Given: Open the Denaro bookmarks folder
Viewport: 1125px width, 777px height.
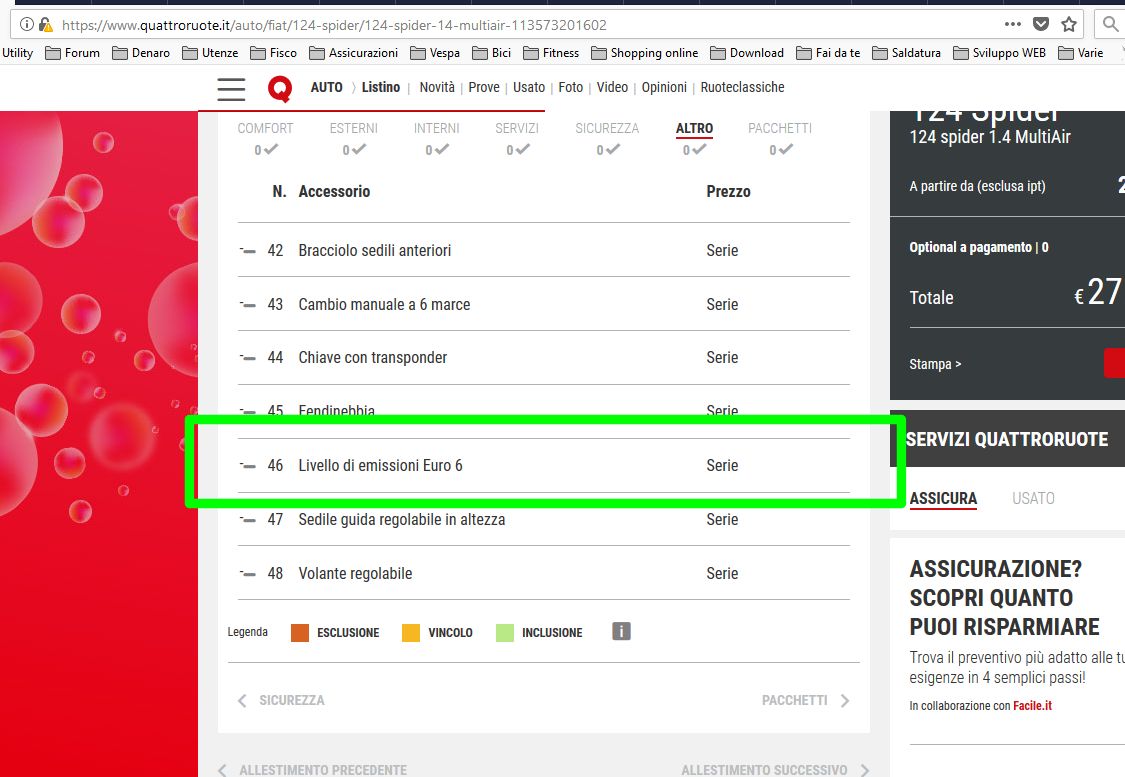Looking at the screenshot, I should coord(141,52).
